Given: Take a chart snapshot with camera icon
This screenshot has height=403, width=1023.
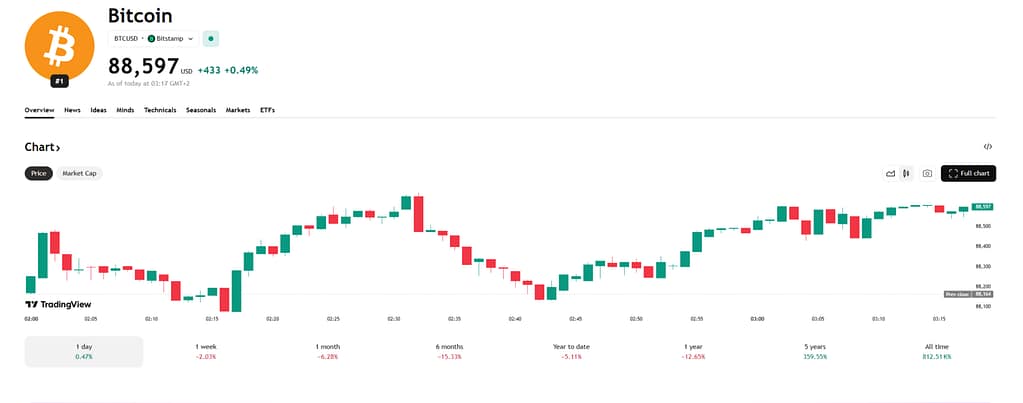Looking at the screenshot, I should (927, 173).
